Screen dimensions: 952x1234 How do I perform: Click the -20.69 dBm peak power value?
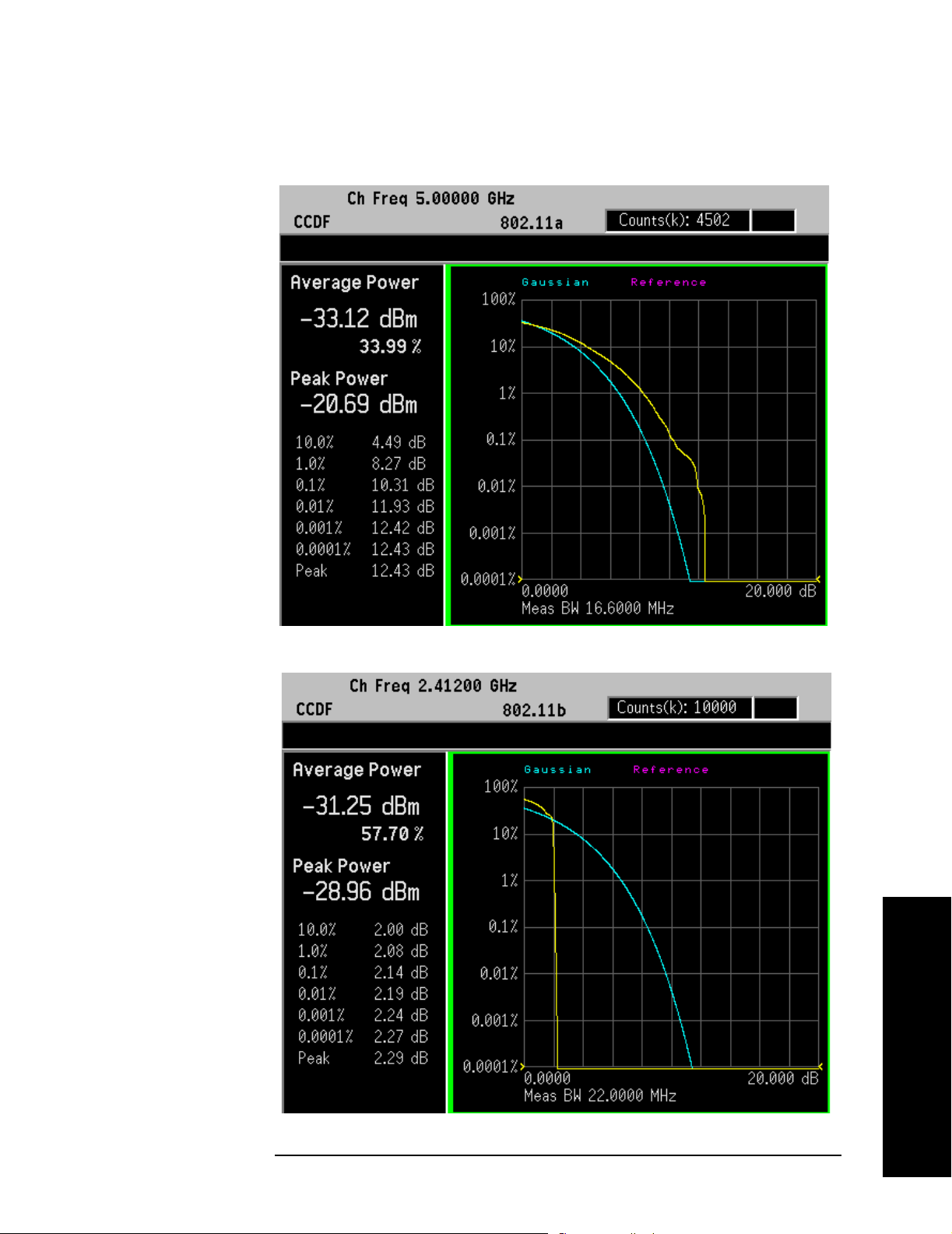pyautogui.click(x=359, y=404)
